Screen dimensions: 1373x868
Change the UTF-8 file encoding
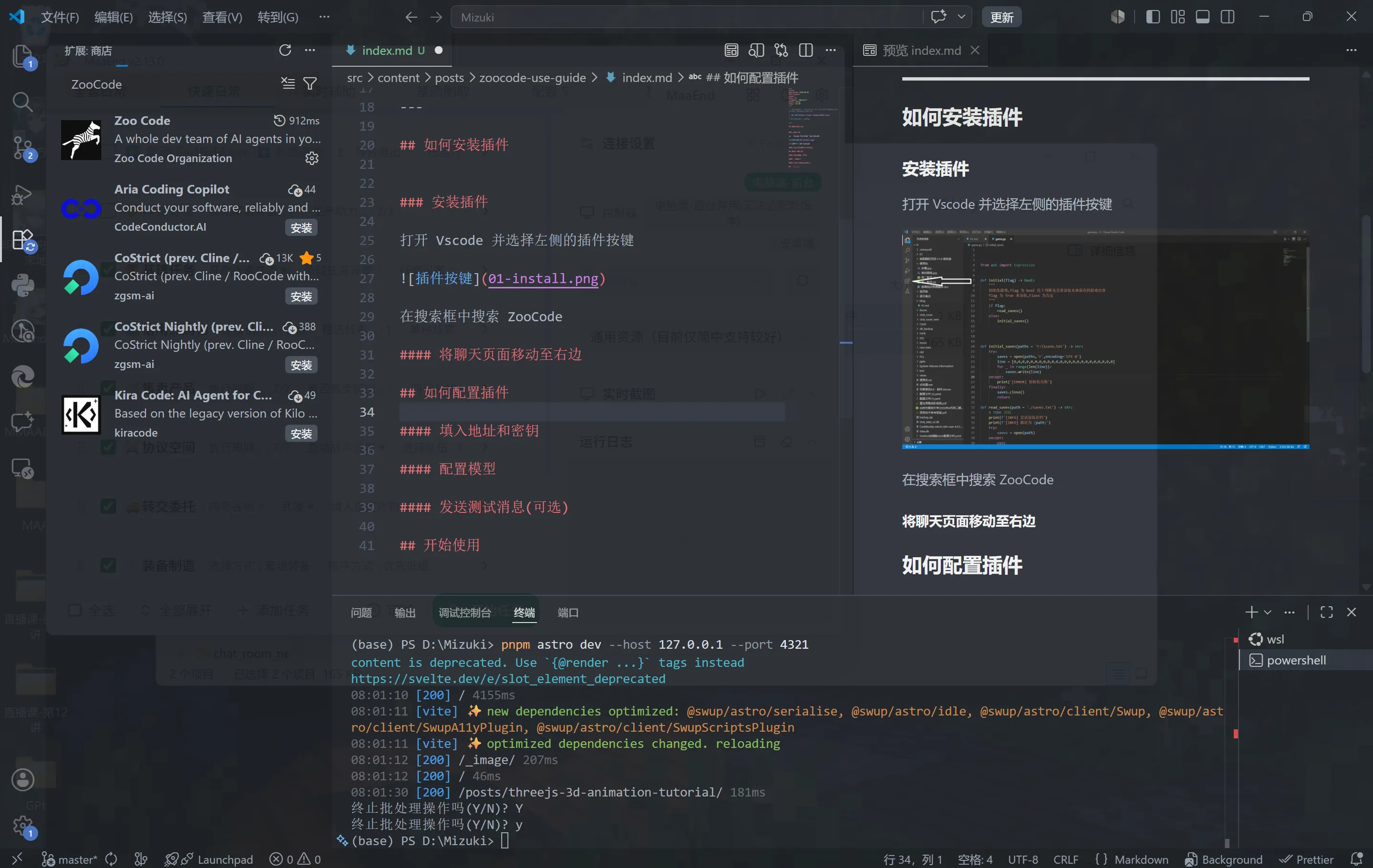tap(1023, 859)
